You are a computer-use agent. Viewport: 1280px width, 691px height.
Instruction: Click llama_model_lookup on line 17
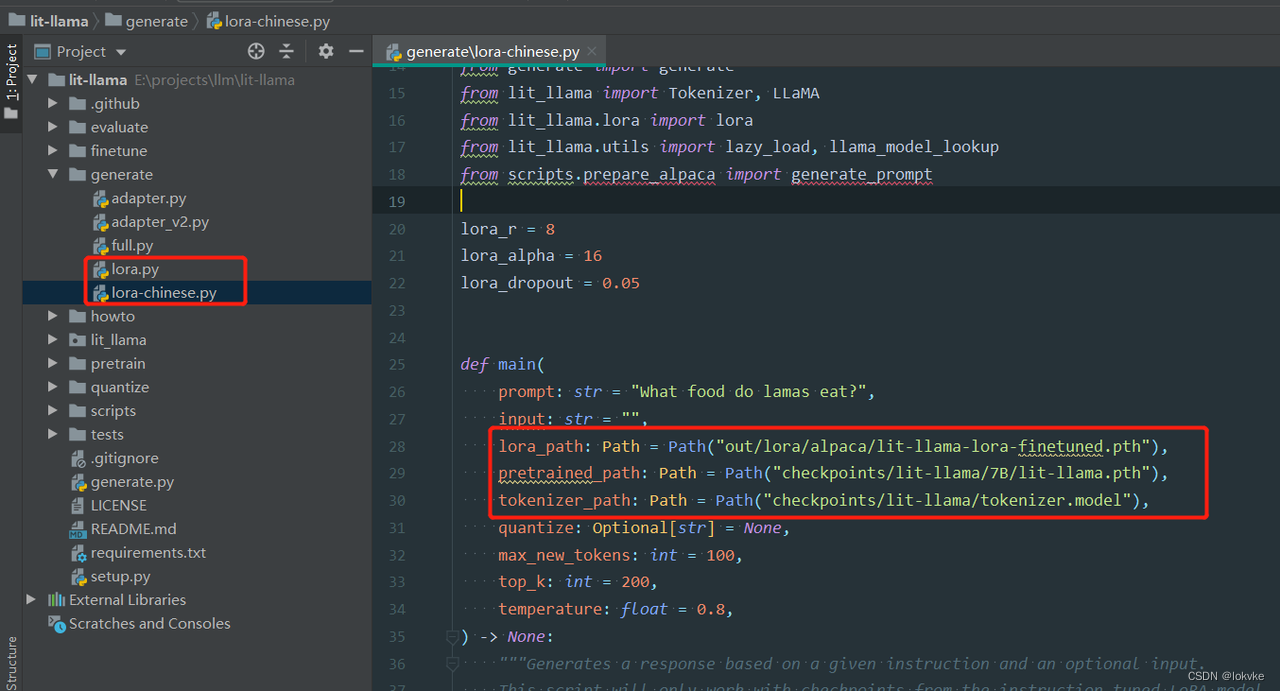click(914, 147)
